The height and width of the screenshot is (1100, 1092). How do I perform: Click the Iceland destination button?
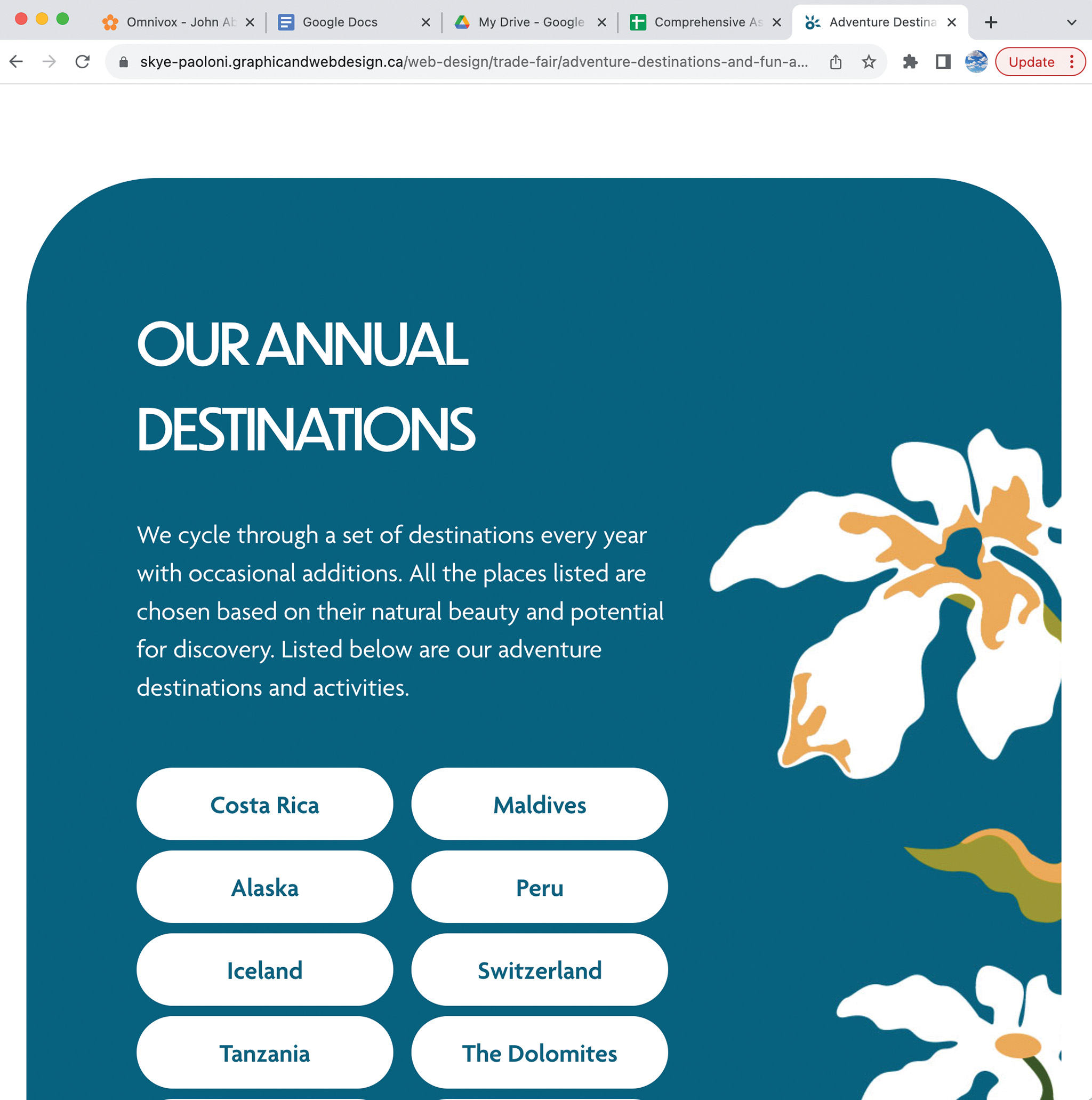pyautogui.click(x=264, y=971)
